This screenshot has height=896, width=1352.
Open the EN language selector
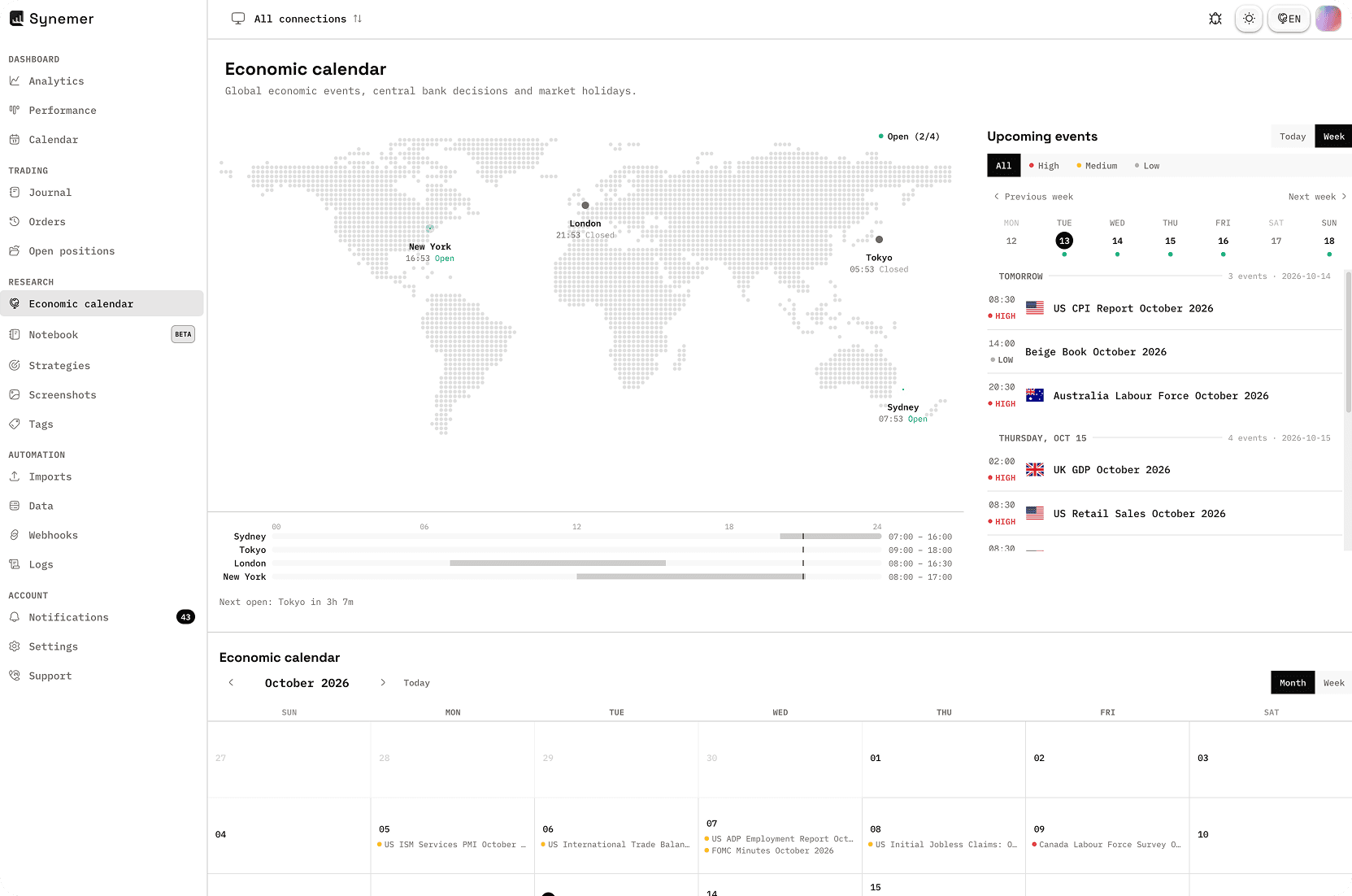(x=1289, y=19)
